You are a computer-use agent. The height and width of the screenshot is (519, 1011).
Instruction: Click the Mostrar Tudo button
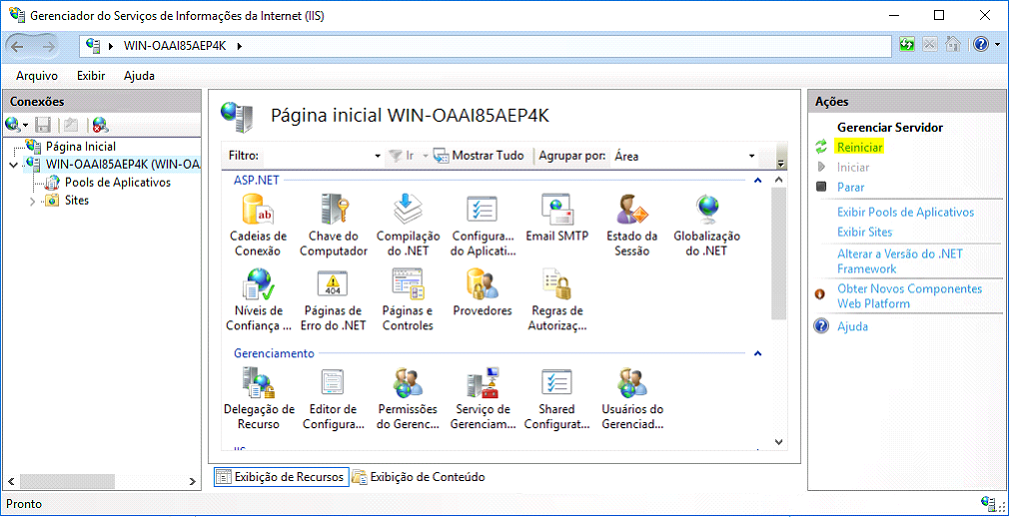[x=479, y=156]
